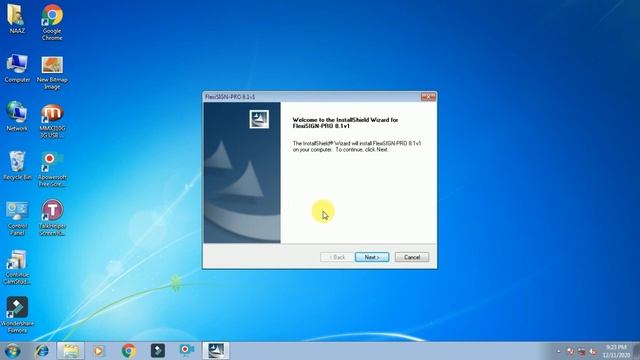Select the Recycle Bin icon
The width and height of the screenshot is (640, 360).
coord(17,166)
